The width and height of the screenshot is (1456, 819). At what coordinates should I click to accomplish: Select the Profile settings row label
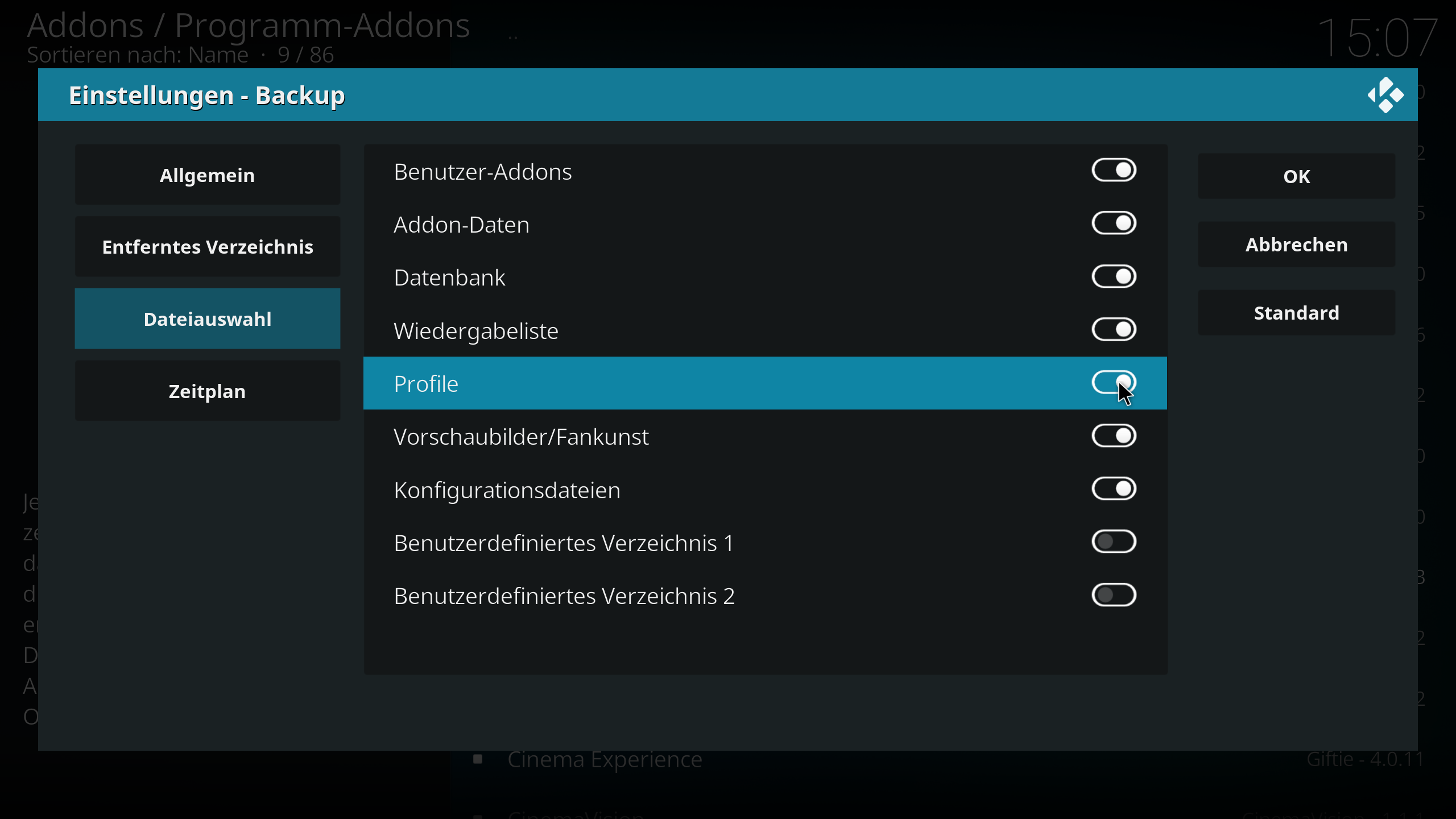click(x=426, y=384)
